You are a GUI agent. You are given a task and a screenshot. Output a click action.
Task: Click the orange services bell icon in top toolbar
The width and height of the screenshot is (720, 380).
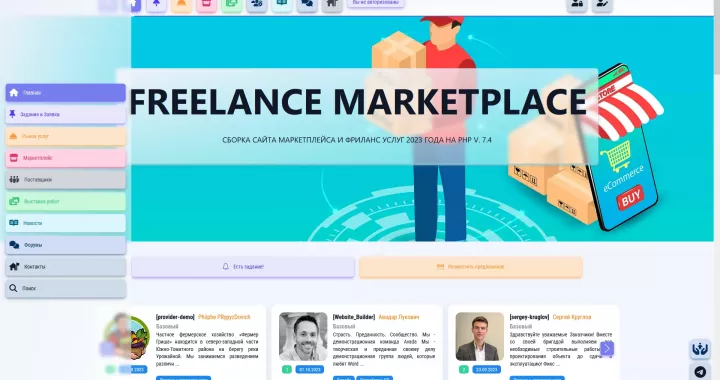pyautogui.click(x=181, y=5)
